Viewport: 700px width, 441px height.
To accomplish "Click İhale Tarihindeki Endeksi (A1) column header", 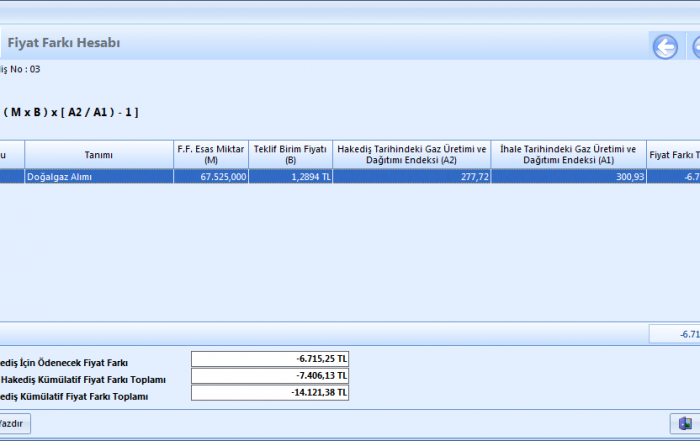I will pyautogui.click(x=568, y=154).
